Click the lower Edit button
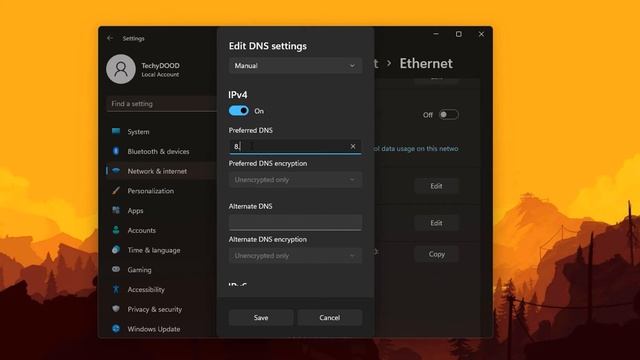 coord(436,223)
